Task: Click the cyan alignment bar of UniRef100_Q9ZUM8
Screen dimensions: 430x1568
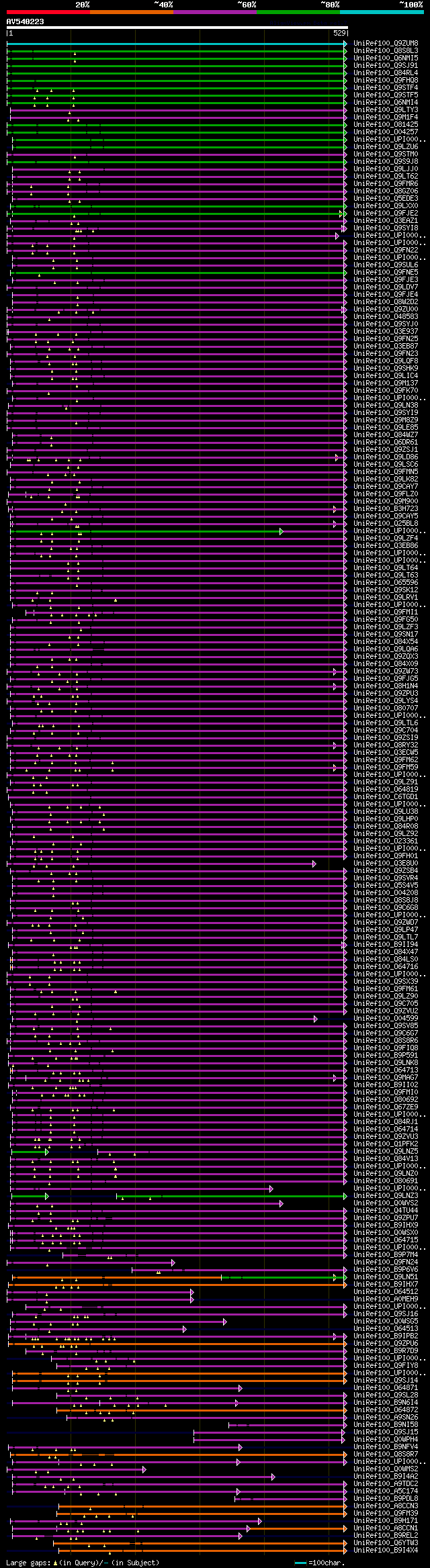Action: point(177,44)
